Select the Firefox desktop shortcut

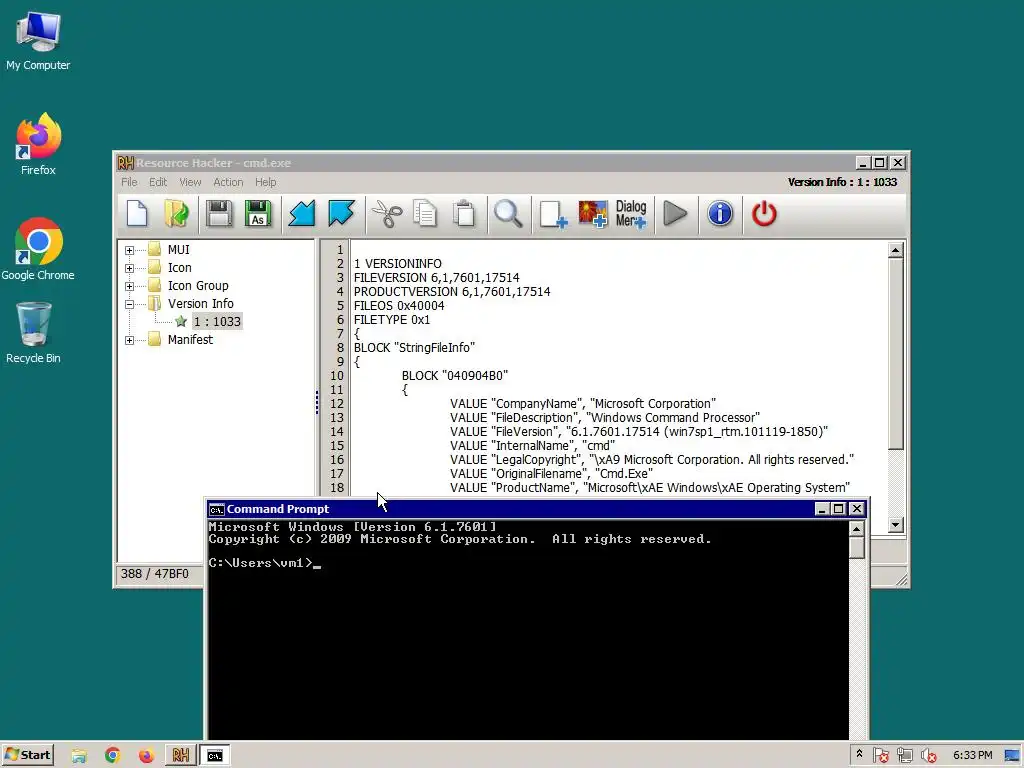[x=38, y=144]
